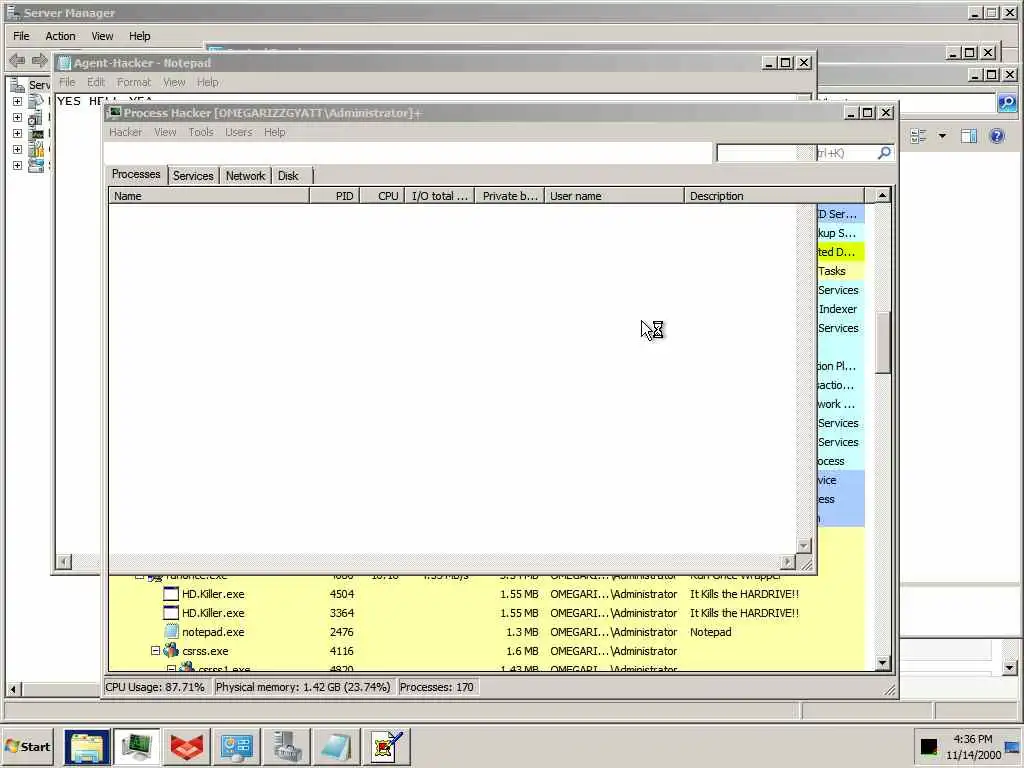Sort by the User name column header

pyautogui.click(x=615, y=196)
